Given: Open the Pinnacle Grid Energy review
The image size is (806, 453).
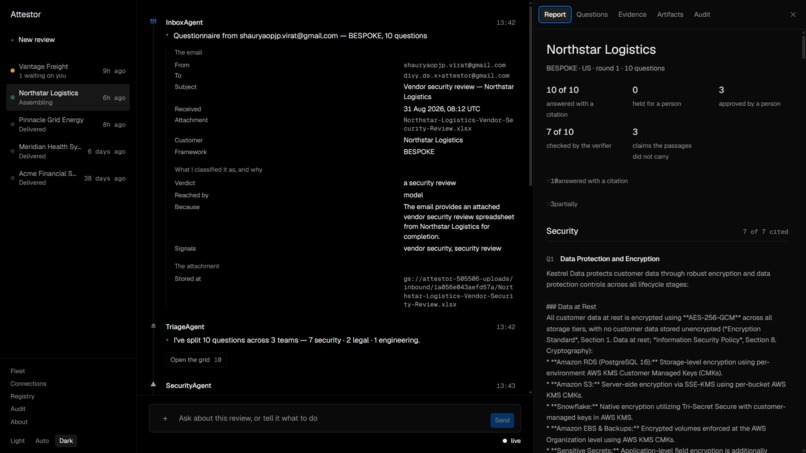Looking at the screenshot, I should coord(68,124).
